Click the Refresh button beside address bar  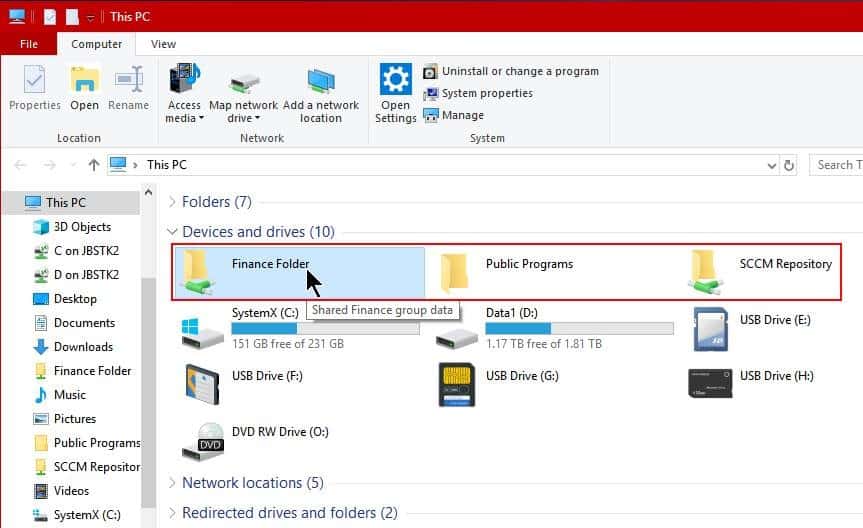coord(789,165)
